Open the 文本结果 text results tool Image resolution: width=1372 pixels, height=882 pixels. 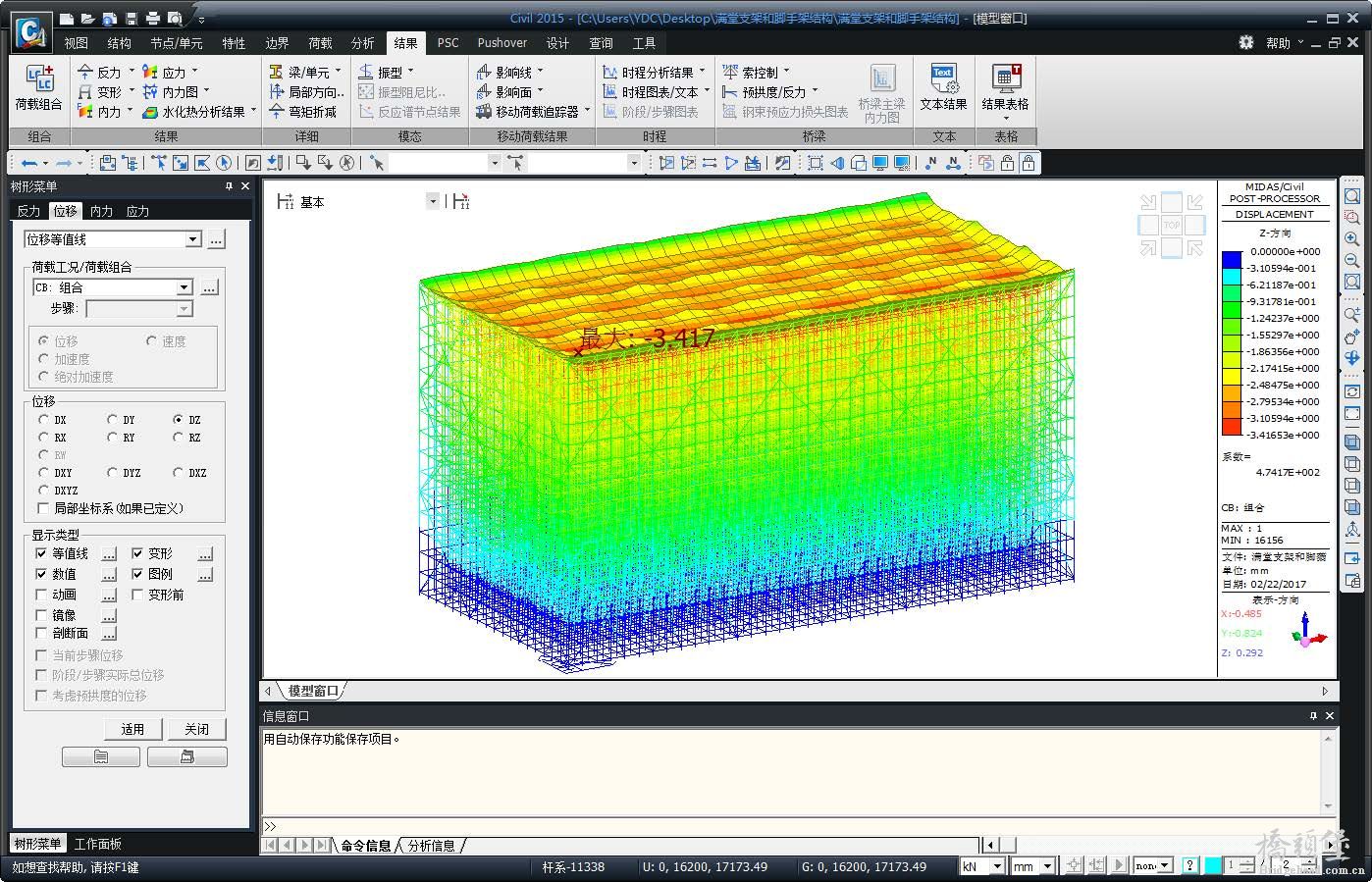point(943,88)
